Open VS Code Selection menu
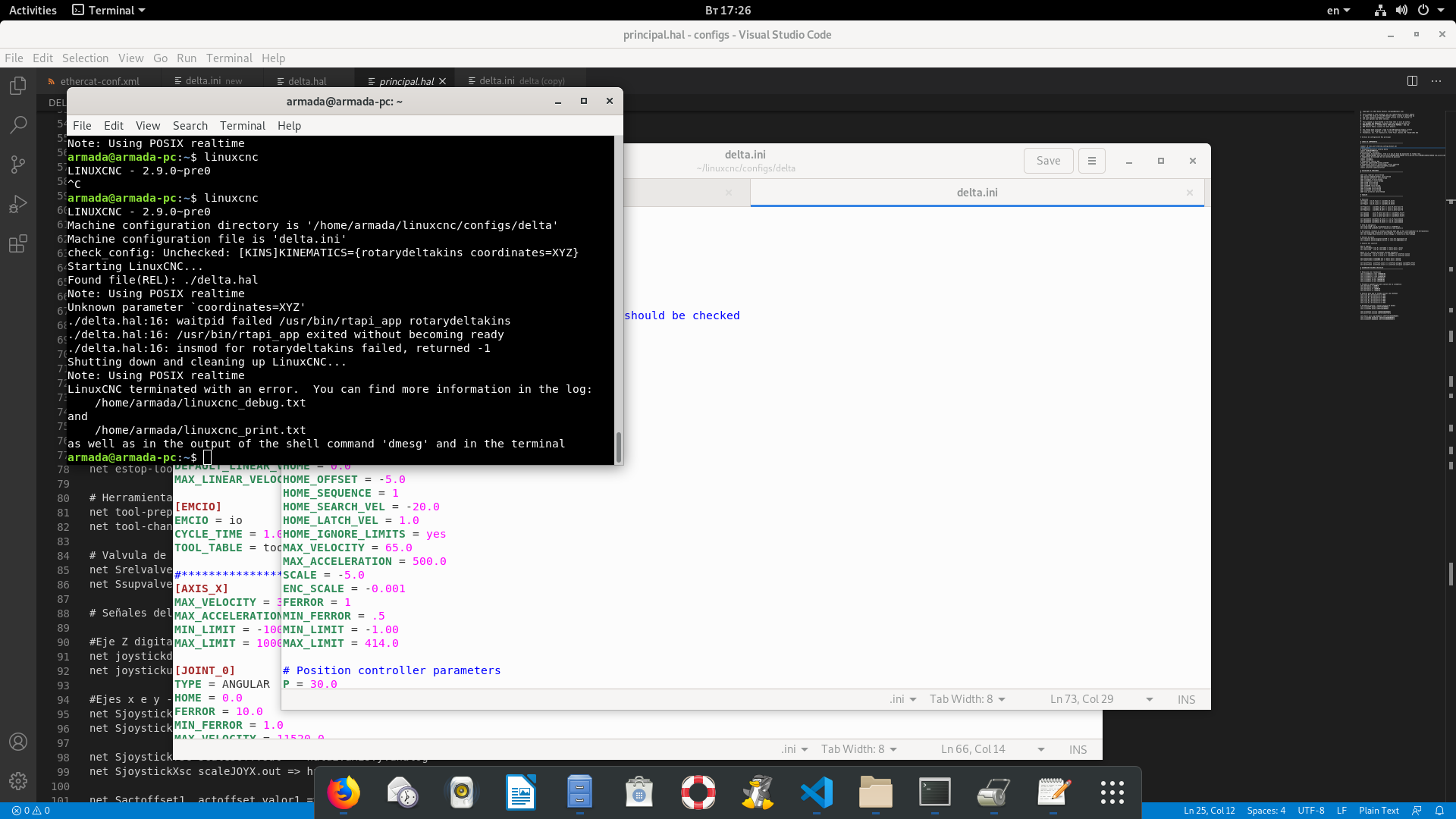 85,58
